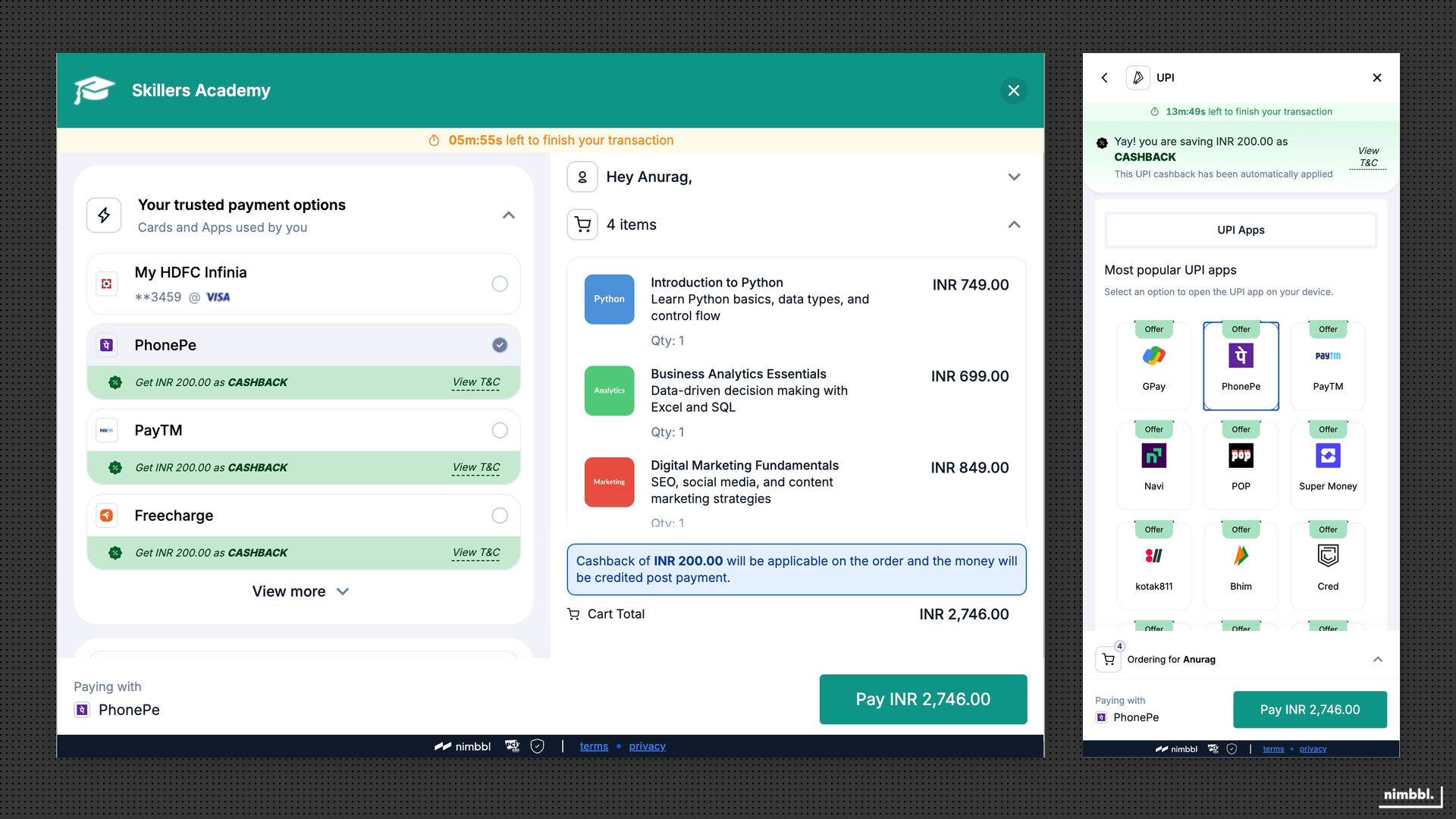
Task: Collapse the 4 items cart list
Action: [1014, 224]
